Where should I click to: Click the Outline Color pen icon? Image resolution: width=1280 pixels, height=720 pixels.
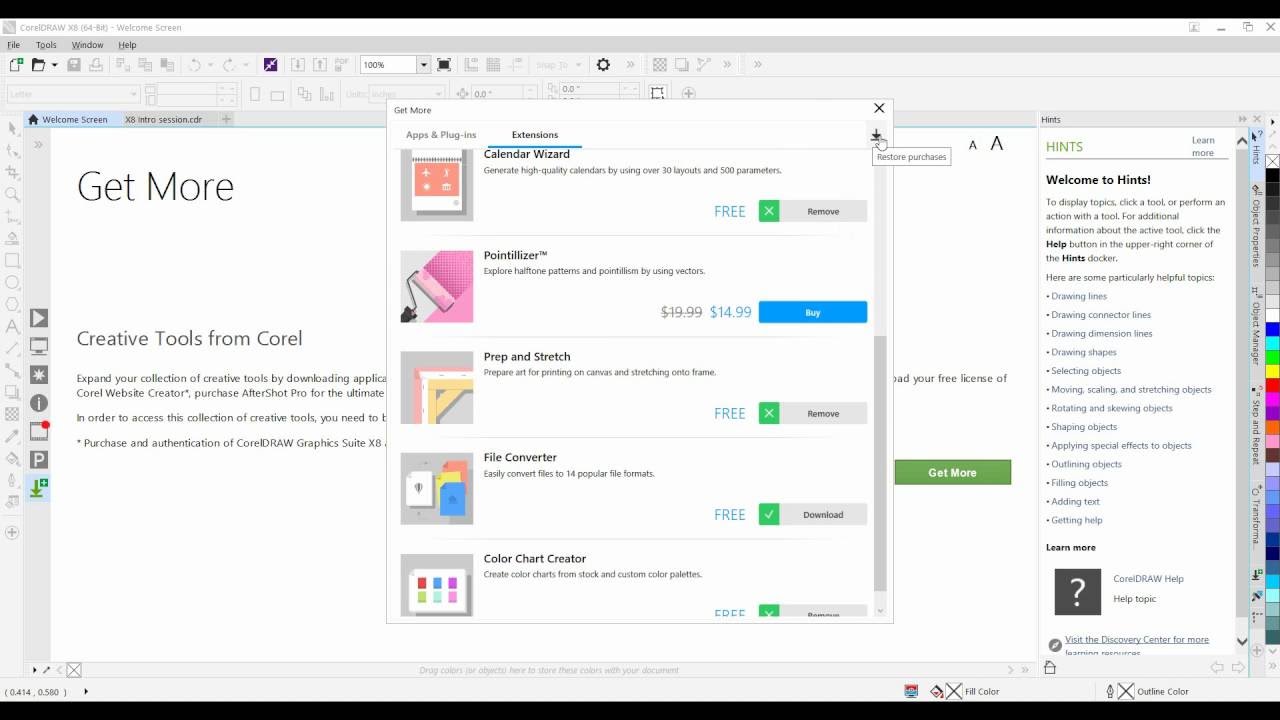coord(1110,691)
